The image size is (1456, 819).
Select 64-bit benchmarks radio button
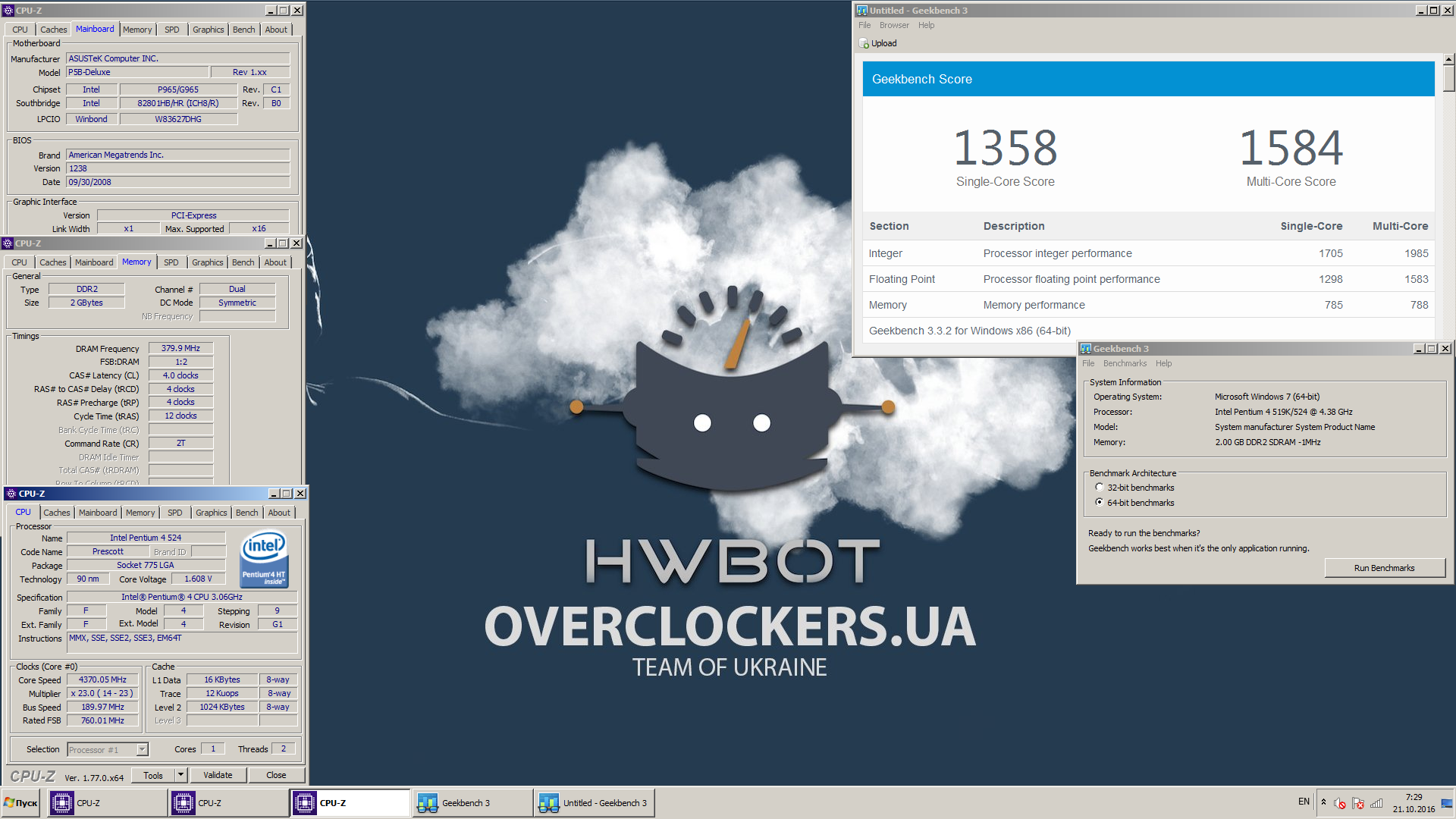pos(1100,503)
